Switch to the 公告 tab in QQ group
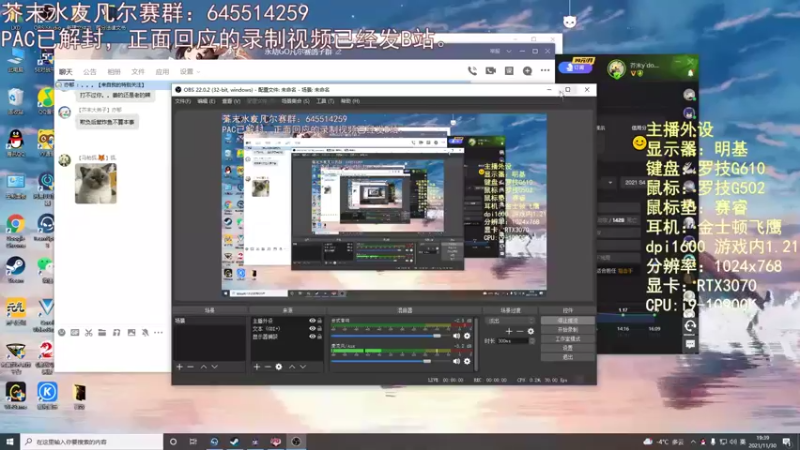The image size is (800, 450). pyautogui.click(x=90, y=72)
